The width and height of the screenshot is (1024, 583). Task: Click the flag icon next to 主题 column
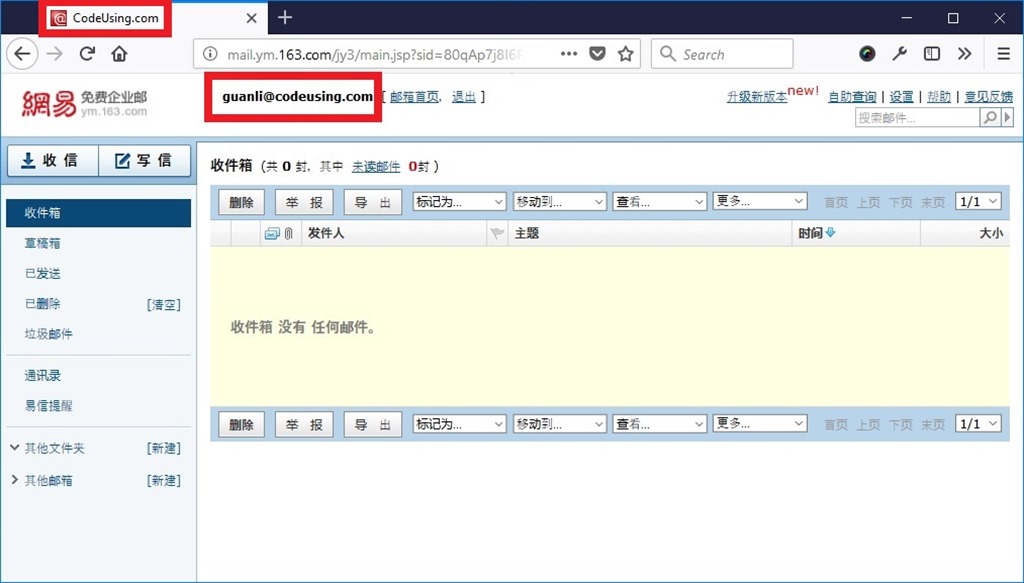click(497, 232)
